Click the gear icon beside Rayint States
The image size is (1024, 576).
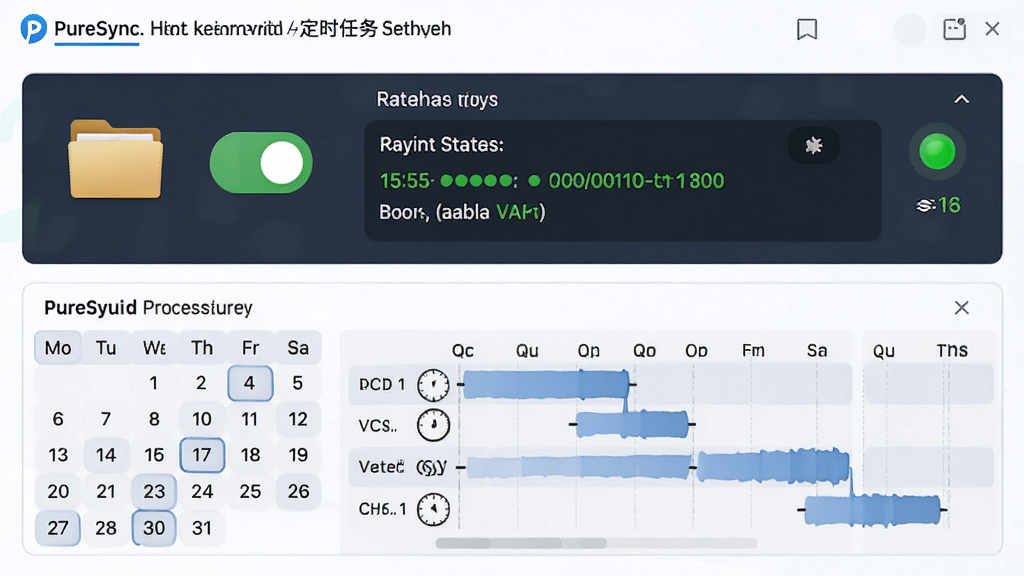814,145
